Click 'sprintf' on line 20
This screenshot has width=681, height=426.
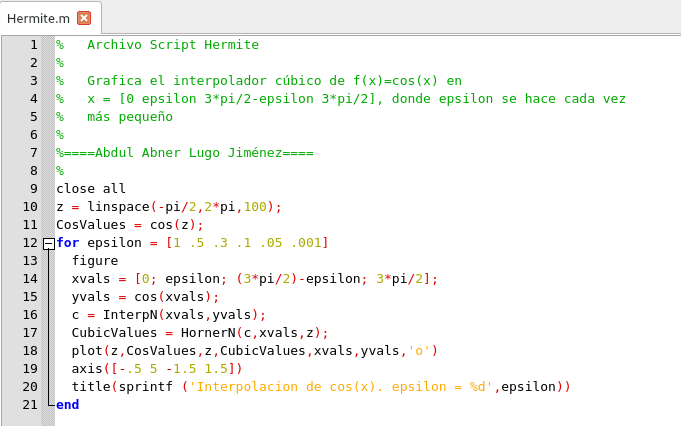pyautogui.click(x=145, y=387)
